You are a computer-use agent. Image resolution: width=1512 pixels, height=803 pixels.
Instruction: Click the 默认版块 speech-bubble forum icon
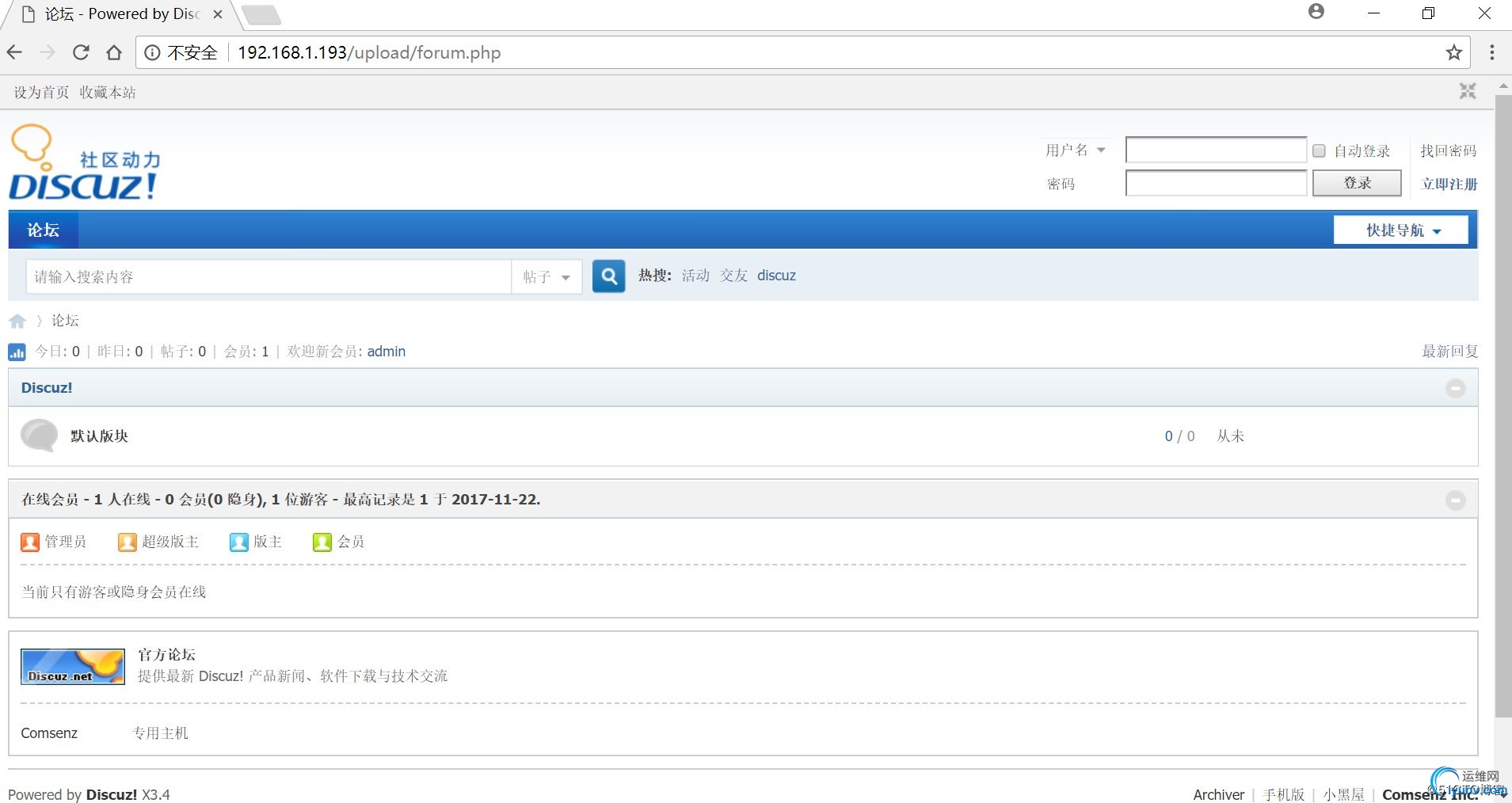[x=39, y=436]
